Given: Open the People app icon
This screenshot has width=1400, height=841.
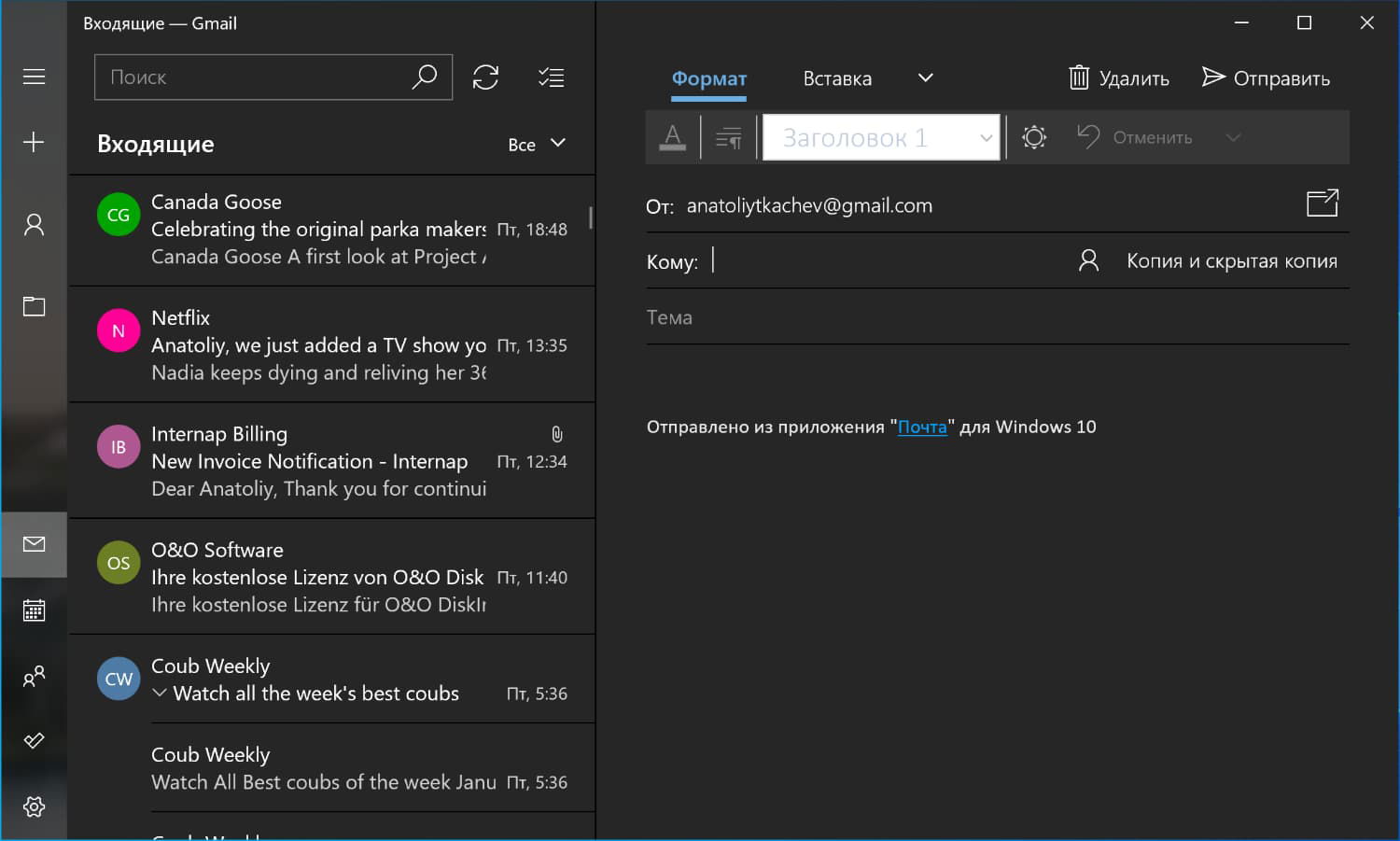Looking at the screenshot, I should (x=34, y=676).
